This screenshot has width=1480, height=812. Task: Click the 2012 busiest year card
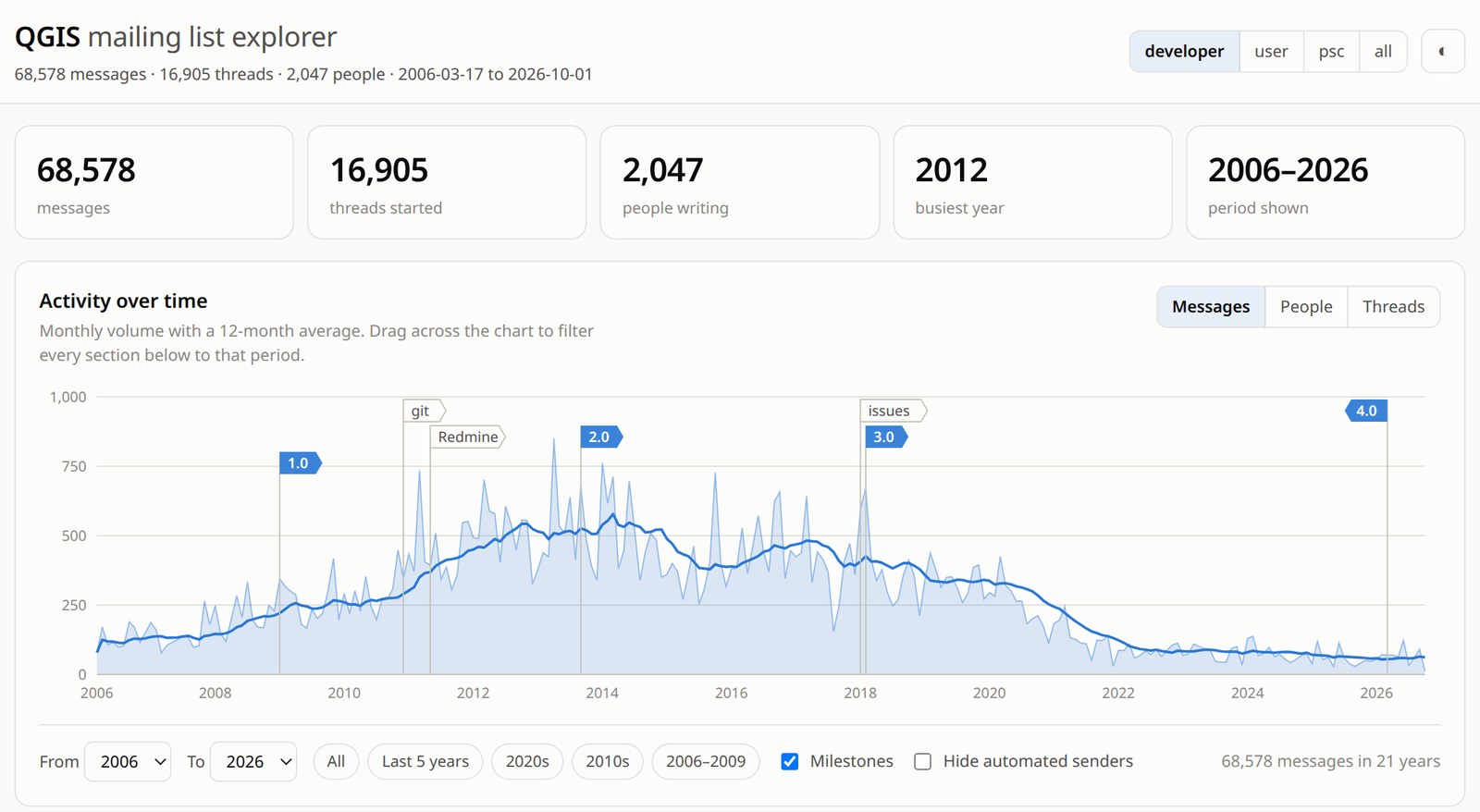[1032, 182]
